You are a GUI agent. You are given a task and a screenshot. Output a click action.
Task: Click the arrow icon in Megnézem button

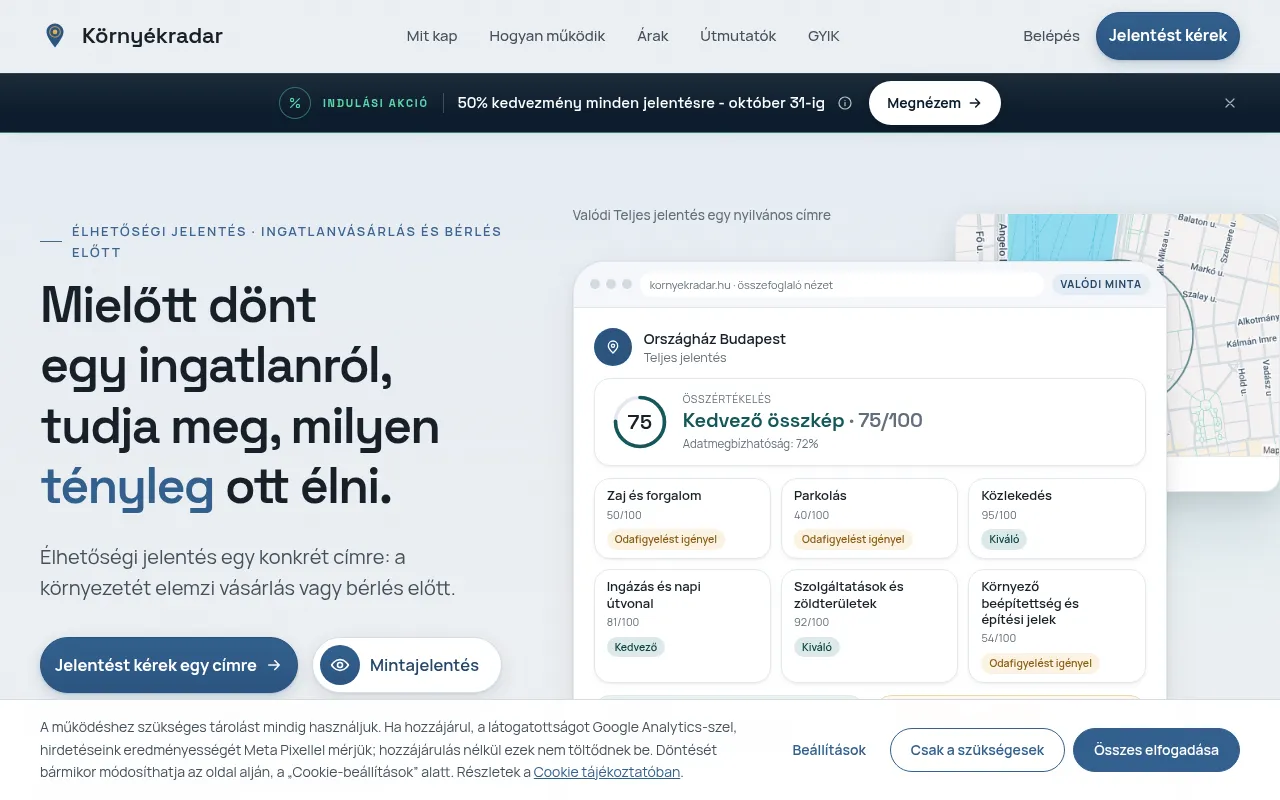975,103
